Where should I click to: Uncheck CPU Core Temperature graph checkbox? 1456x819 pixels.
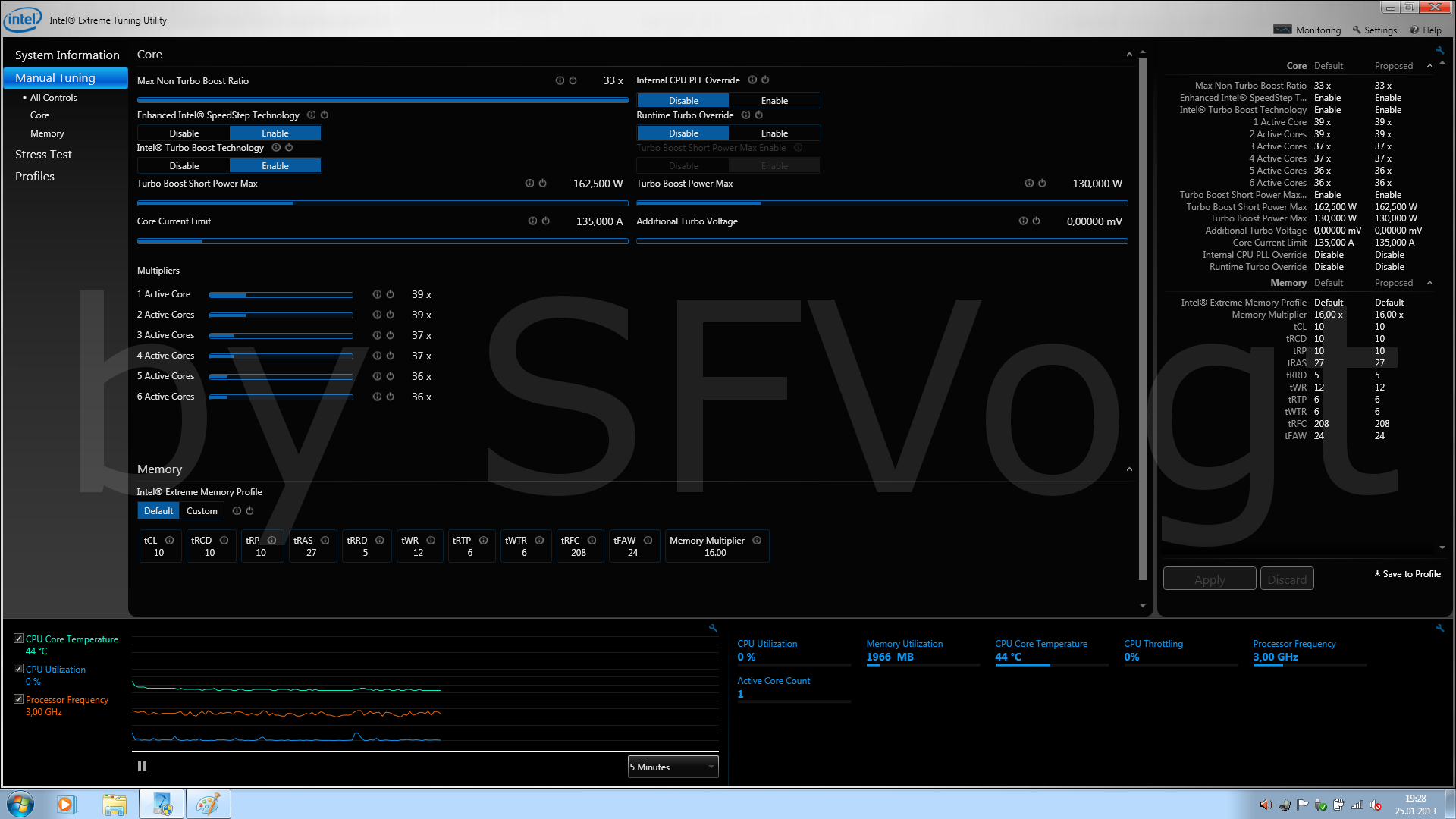[18, 639]
